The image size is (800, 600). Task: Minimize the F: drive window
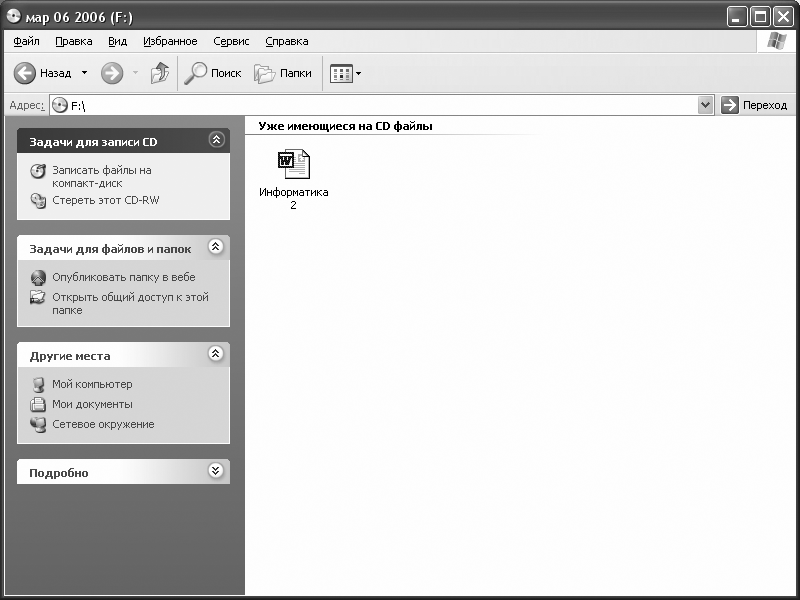[736, 17]
